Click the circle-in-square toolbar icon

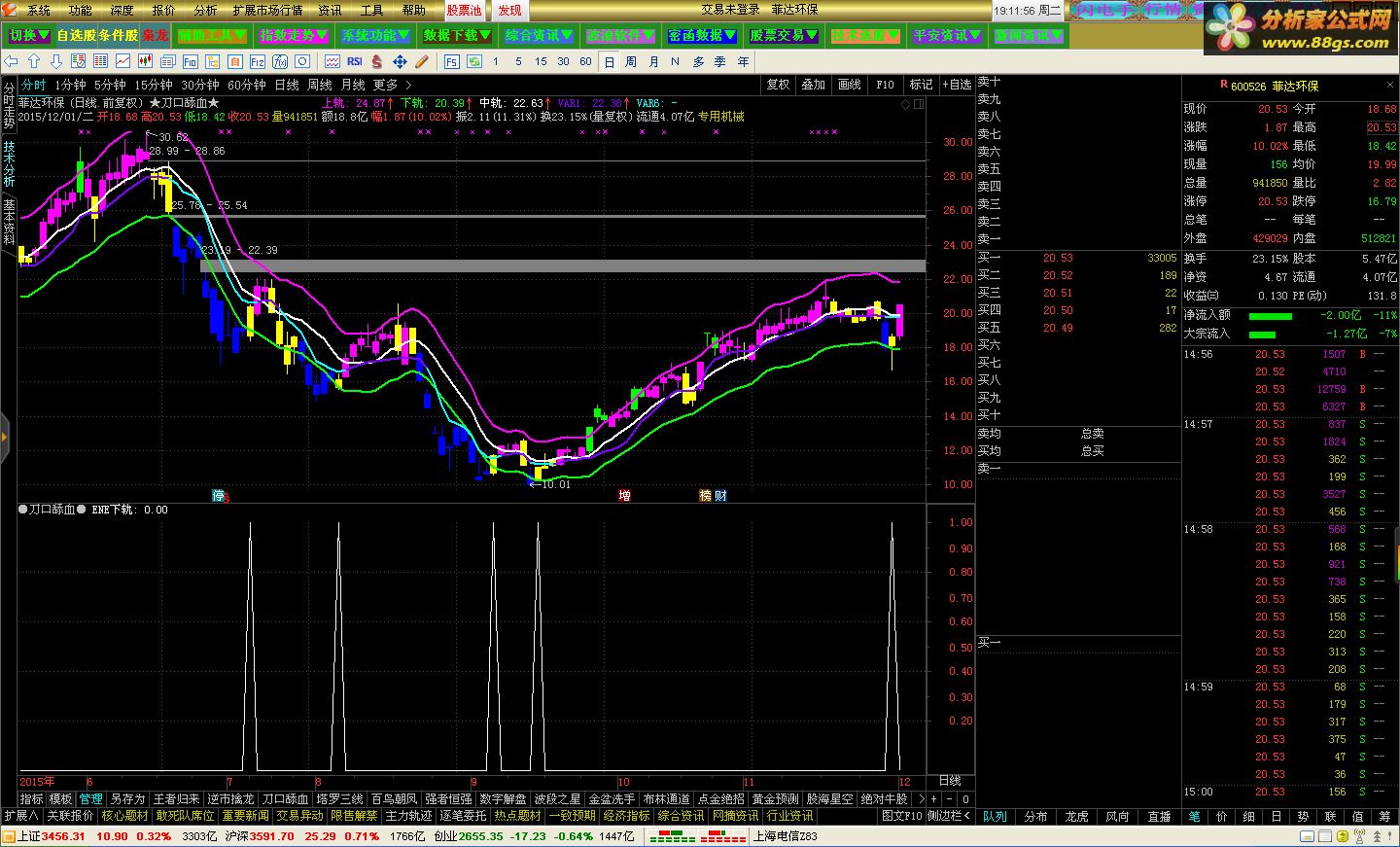click(x=302, y=61)
